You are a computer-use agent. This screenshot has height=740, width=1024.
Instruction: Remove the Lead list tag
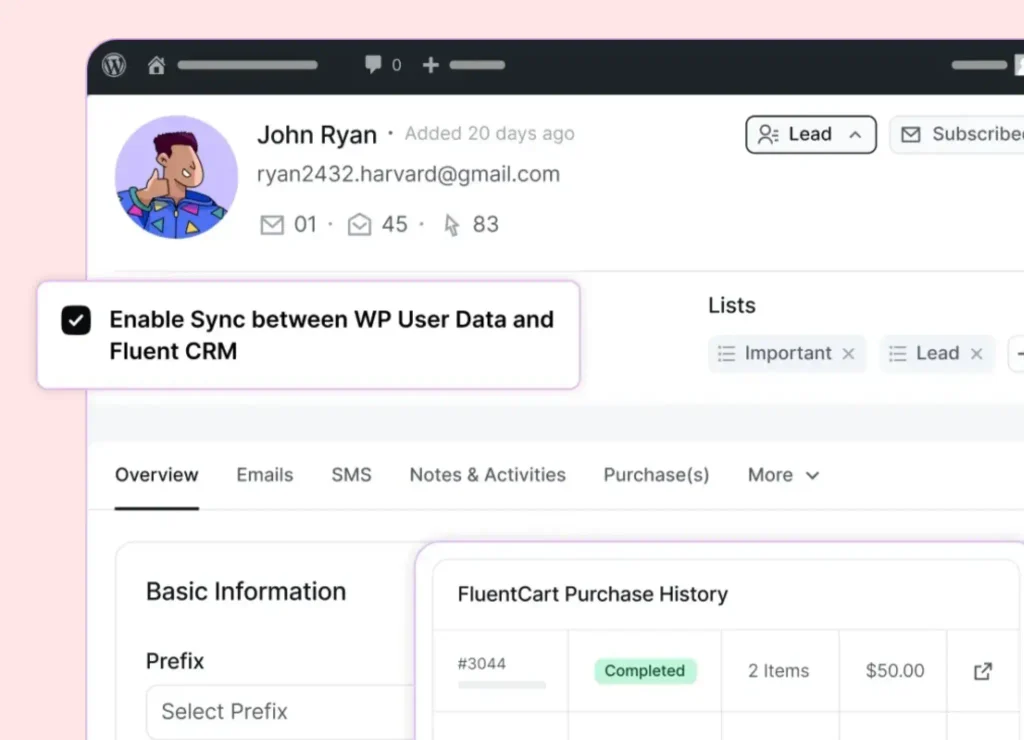[976, 354]
